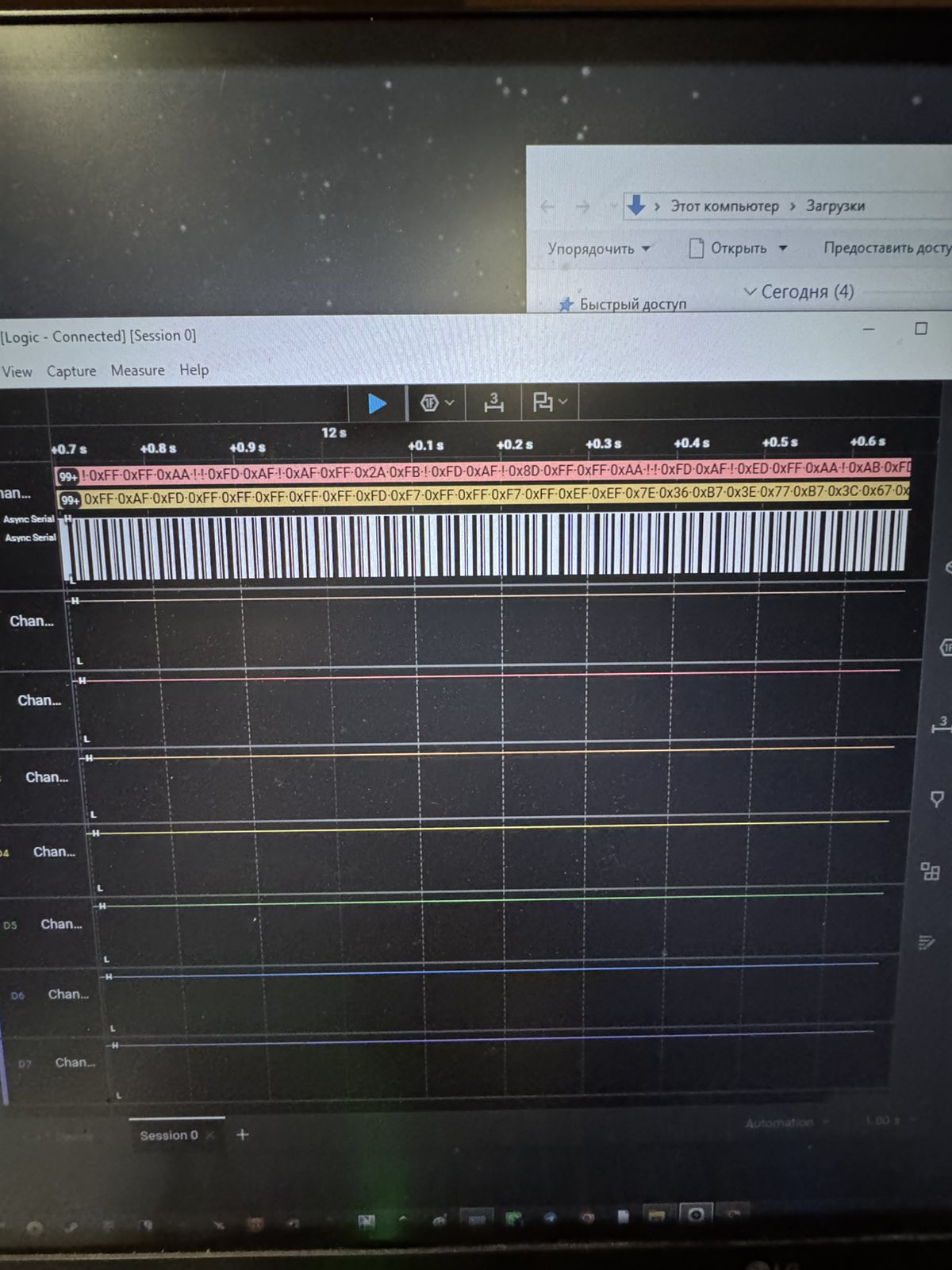Open the extensions panel in right sidebar
Image resolution: width=952 pixels, height=1270 pixels.
[x=930, y=871]
